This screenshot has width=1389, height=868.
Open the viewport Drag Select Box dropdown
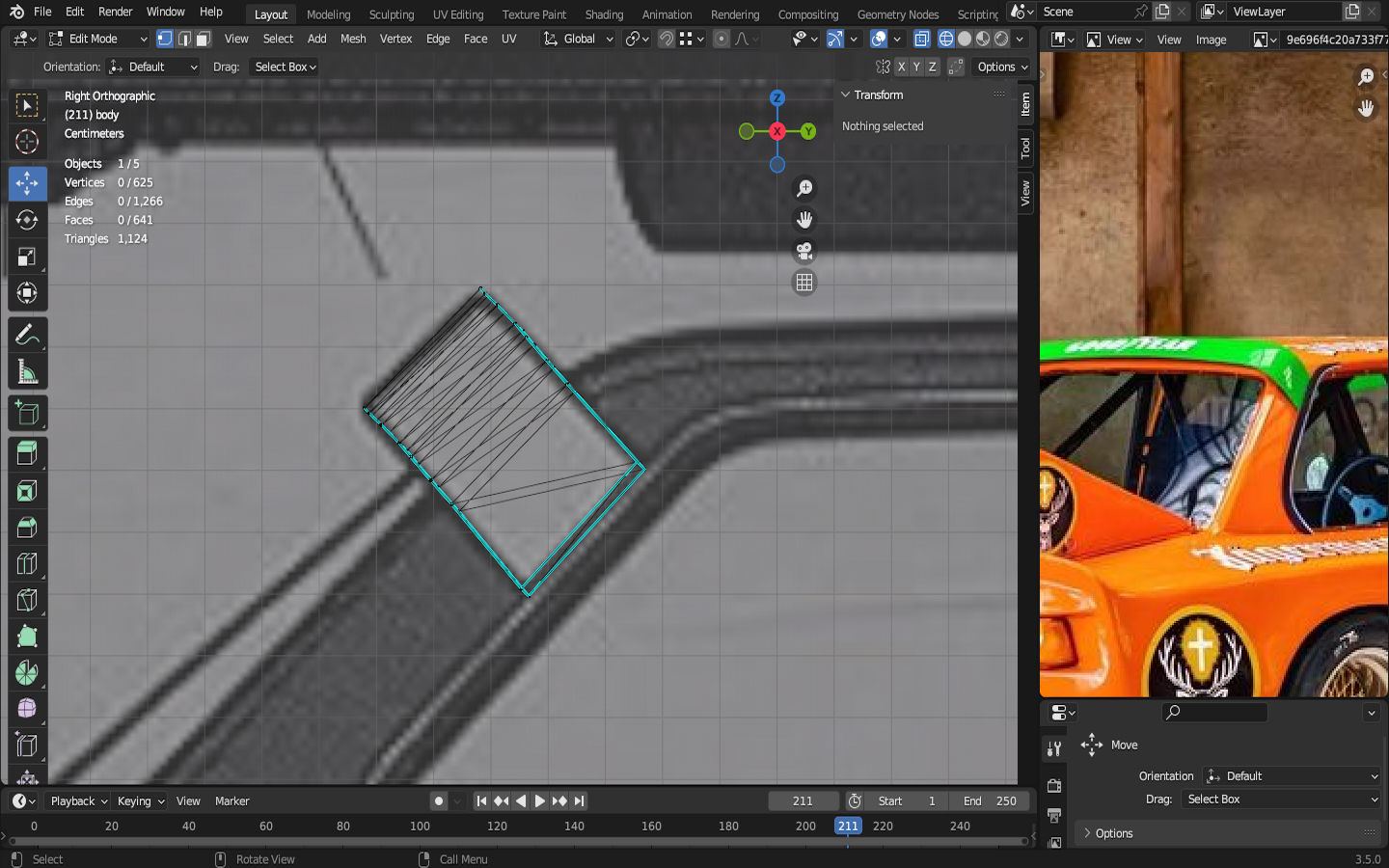click(284, 67)
